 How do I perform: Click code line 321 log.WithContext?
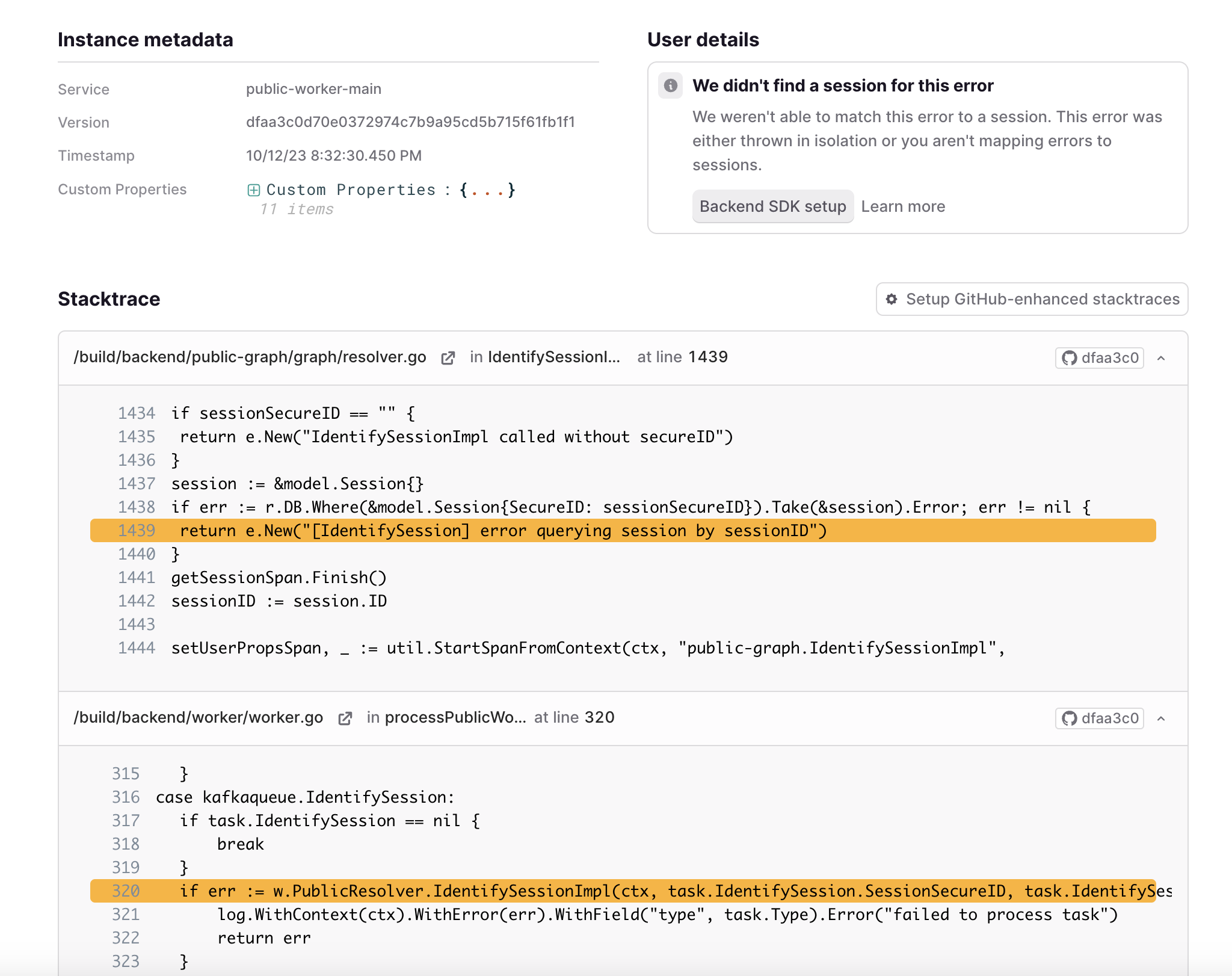click(x=668, y=915)
